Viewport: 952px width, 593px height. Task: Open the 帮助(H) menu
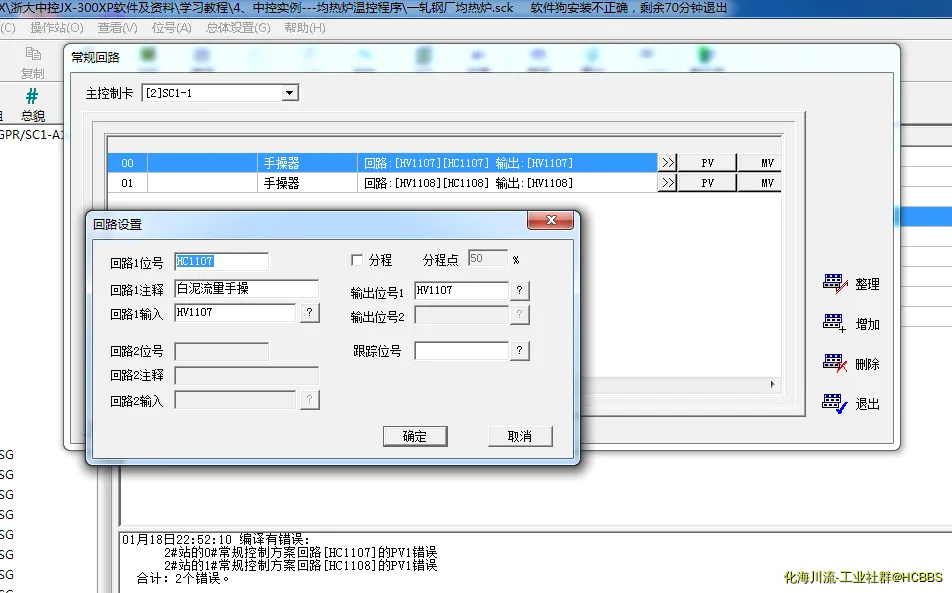305,28
